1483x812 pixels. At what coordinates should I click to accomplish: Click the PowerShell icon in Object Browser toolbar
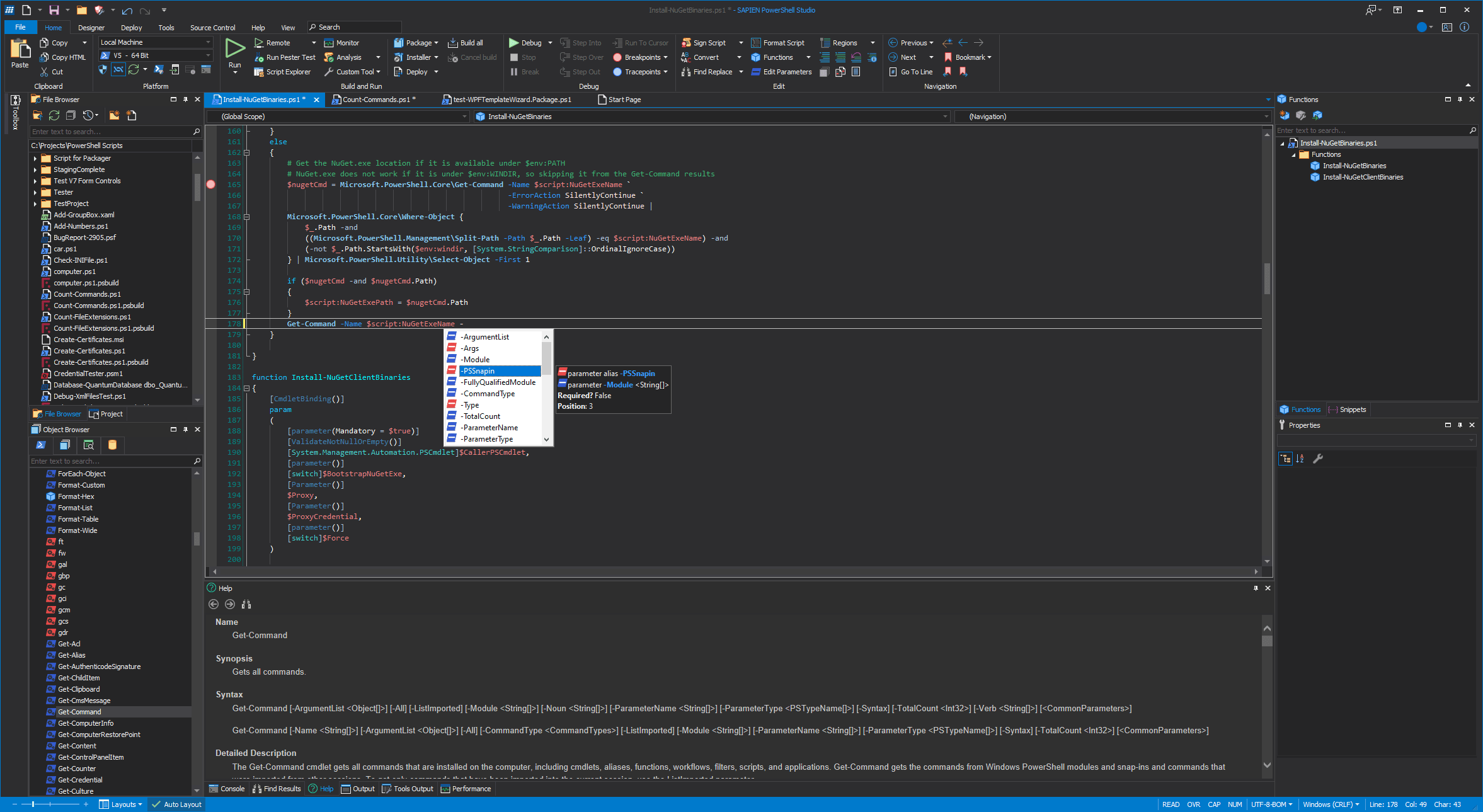[41, 445]
